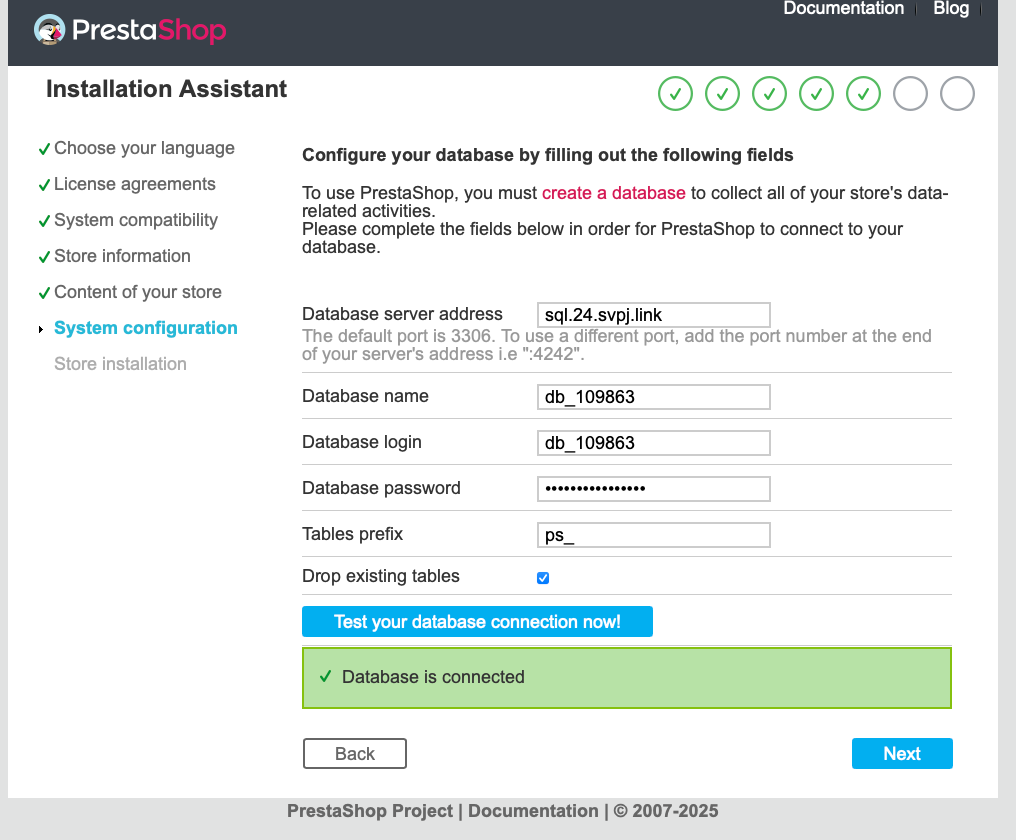Click the sixth empty step circle

[910, 94]
